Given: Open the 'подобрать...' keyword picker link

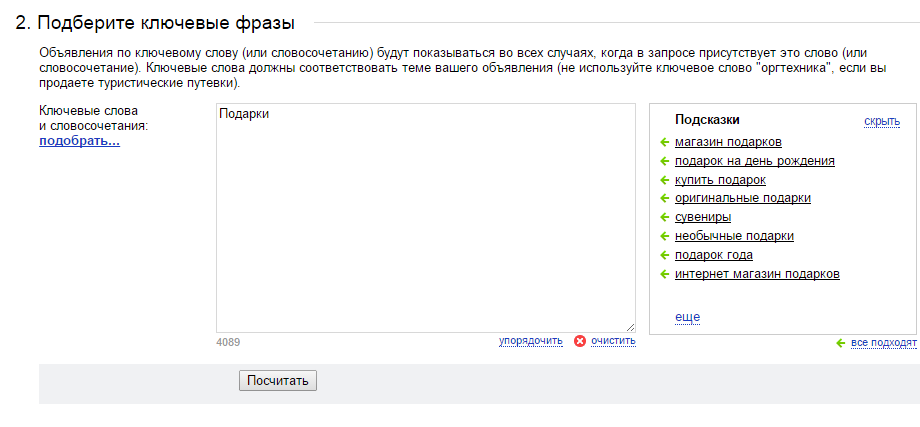Looking at the screenshot, I should click(79, 141).
